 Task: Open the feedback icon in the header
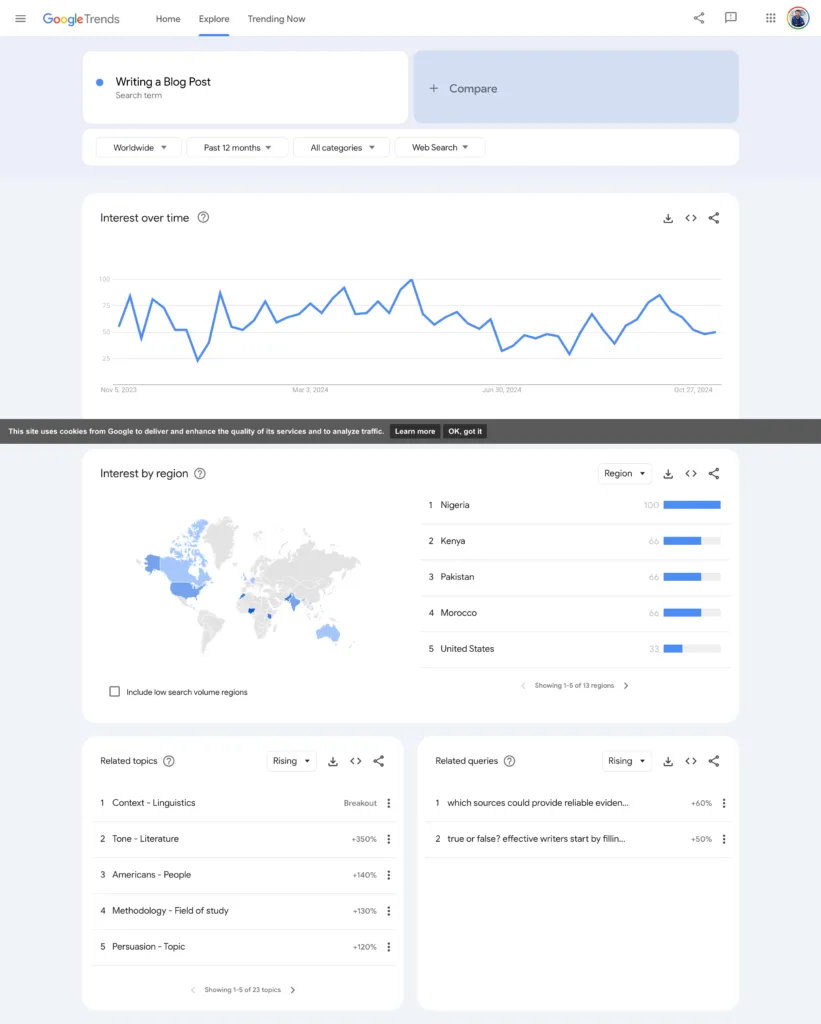[731, 17]
